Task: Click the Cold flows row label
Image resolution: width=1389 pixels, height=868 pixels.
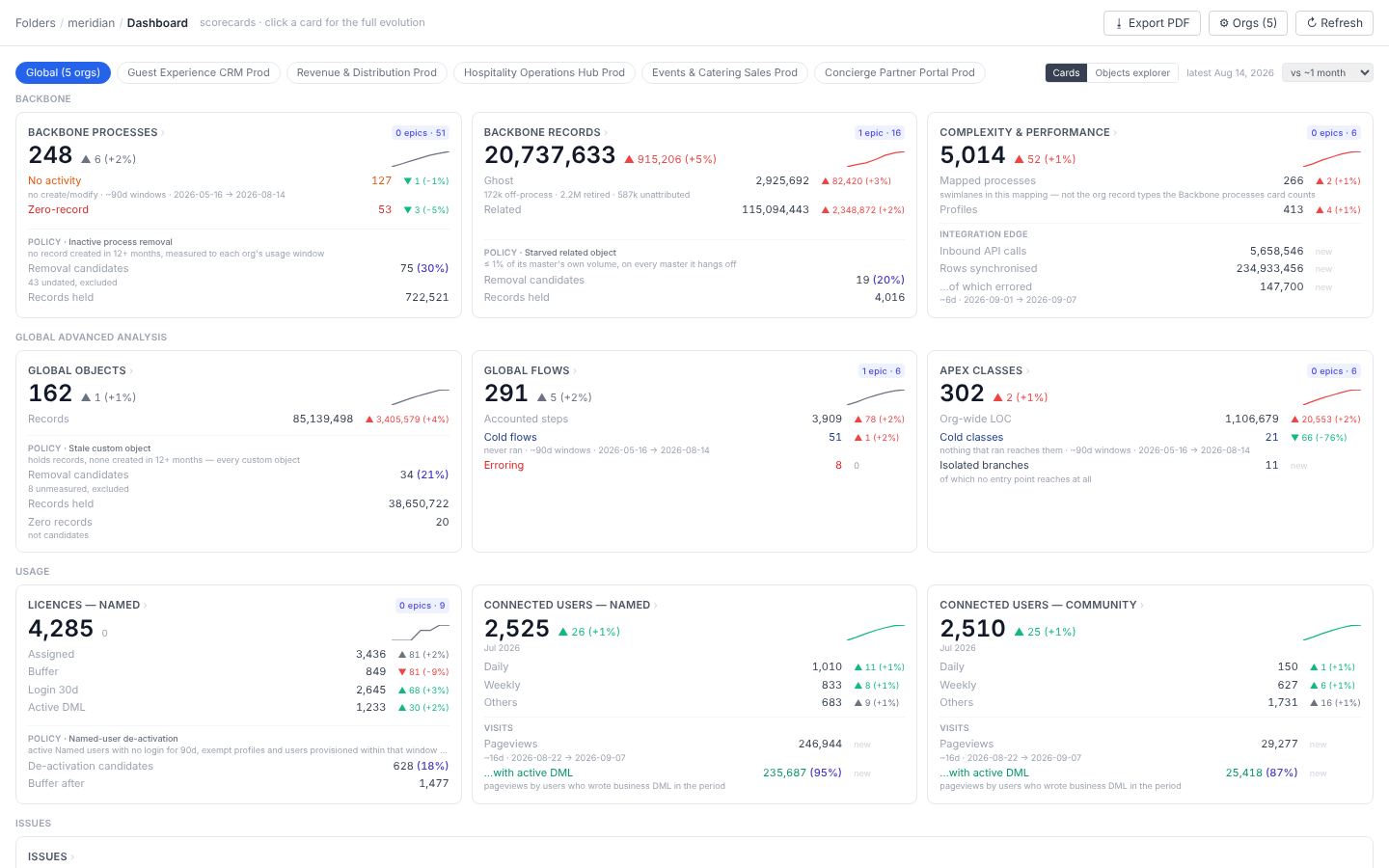Action: pyautogui.click(x=510, y=437)
